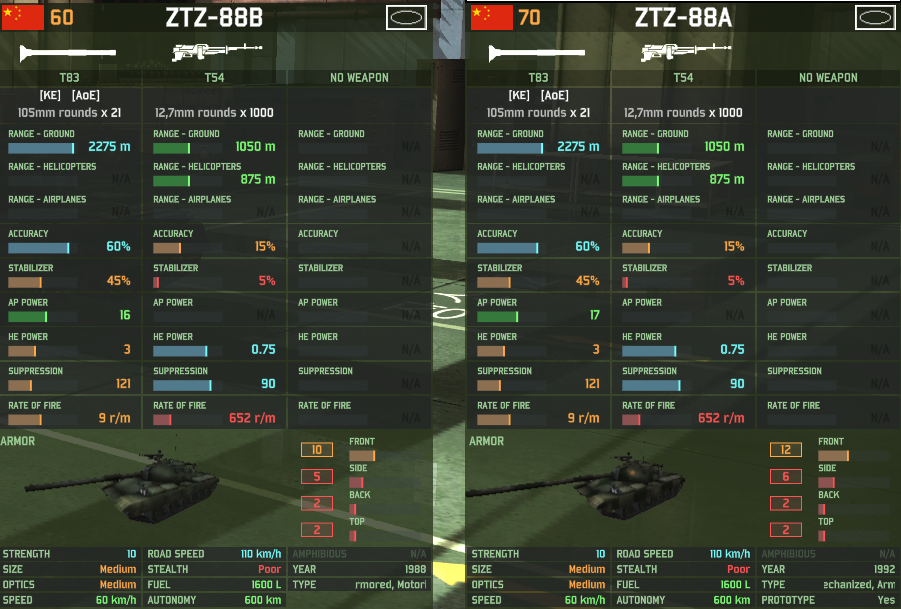Click the ZTZ-88B machine gun icon

[217, 51]
